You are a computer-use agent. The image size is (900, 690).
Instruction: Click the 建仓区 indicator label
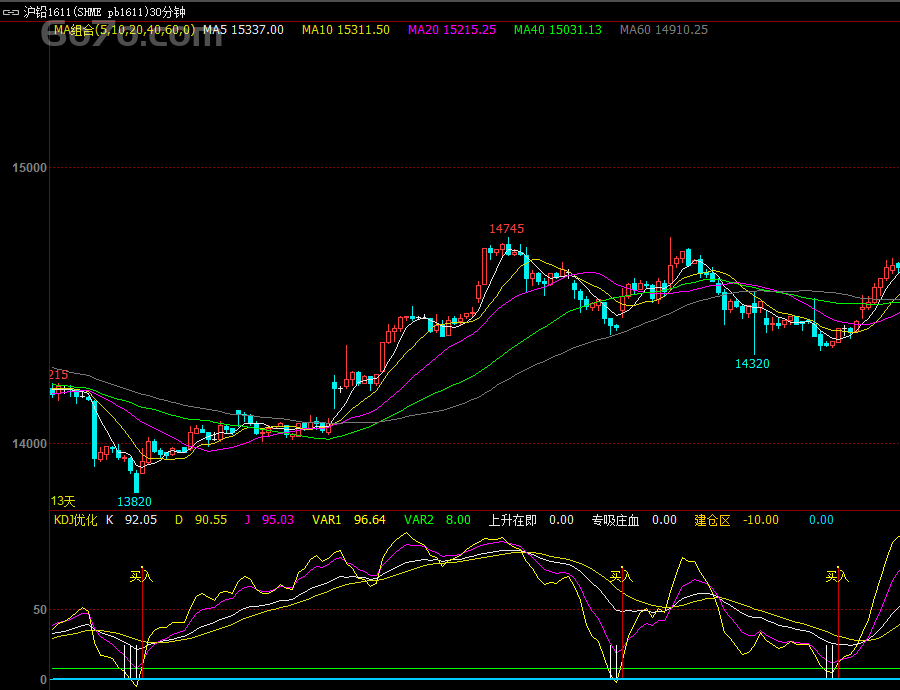(x=712, y=520)
